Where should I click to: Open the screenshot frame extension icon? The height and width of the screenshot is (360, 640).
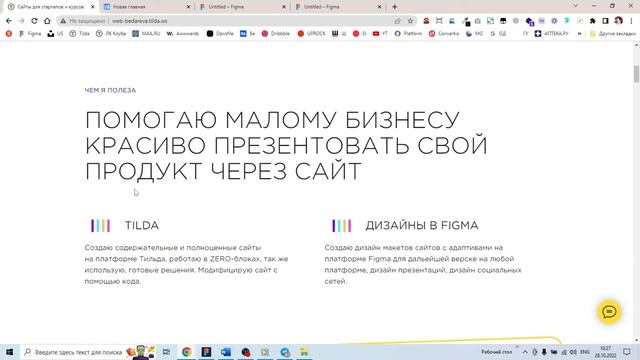tap(439, 21)
